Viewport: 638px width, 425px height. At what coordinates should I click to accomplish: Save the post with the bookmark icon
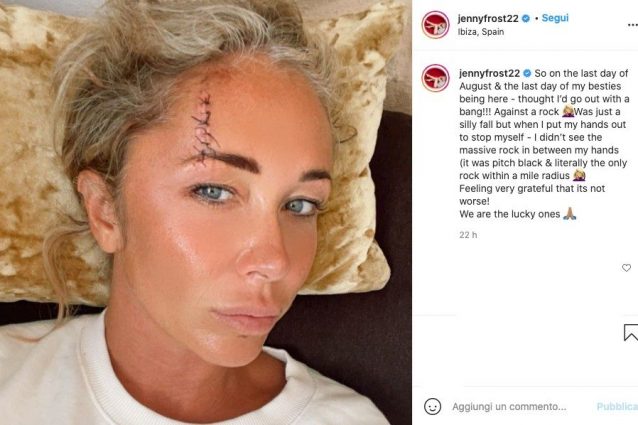tap(631, 332)
